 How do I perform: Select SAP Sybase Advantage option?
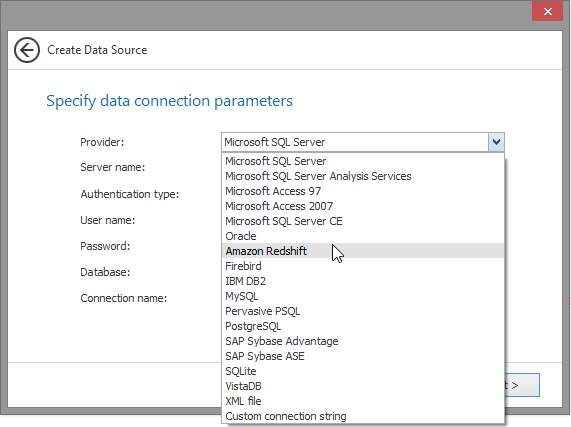(363, 341)
